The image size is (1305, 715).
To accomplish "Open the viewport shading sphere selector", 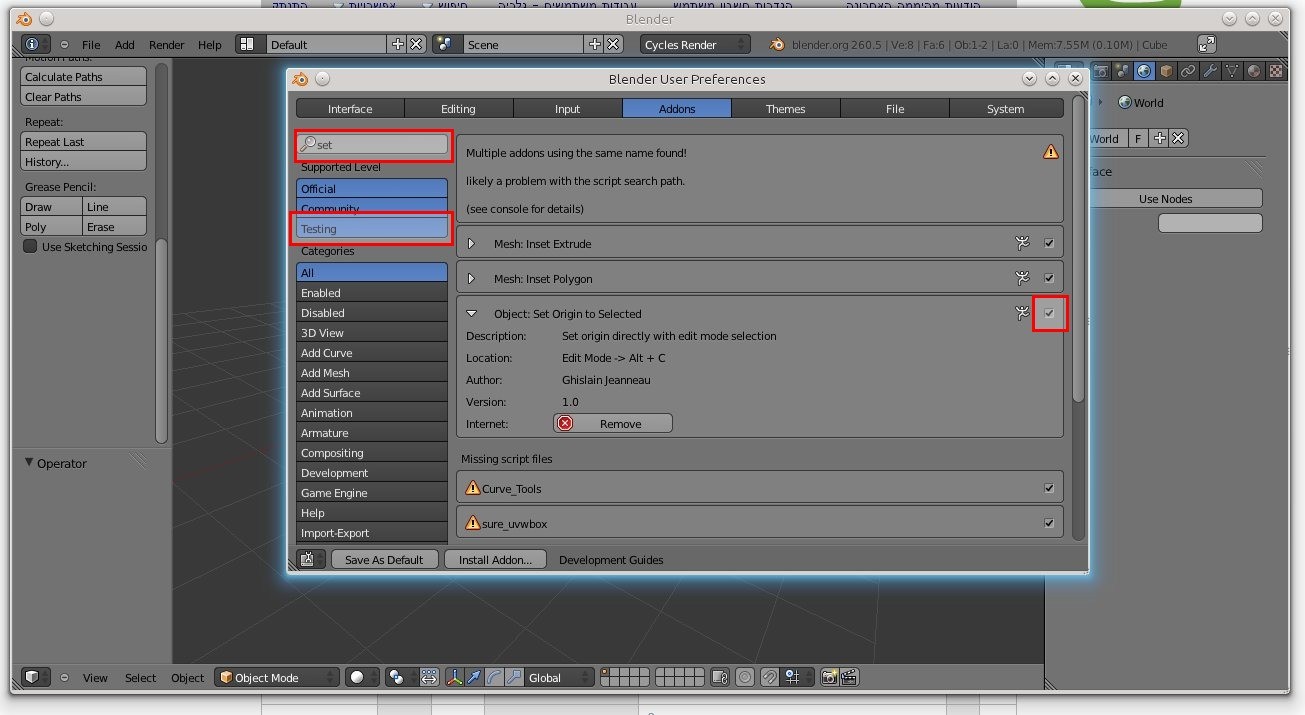I will (x=363, y=677).
